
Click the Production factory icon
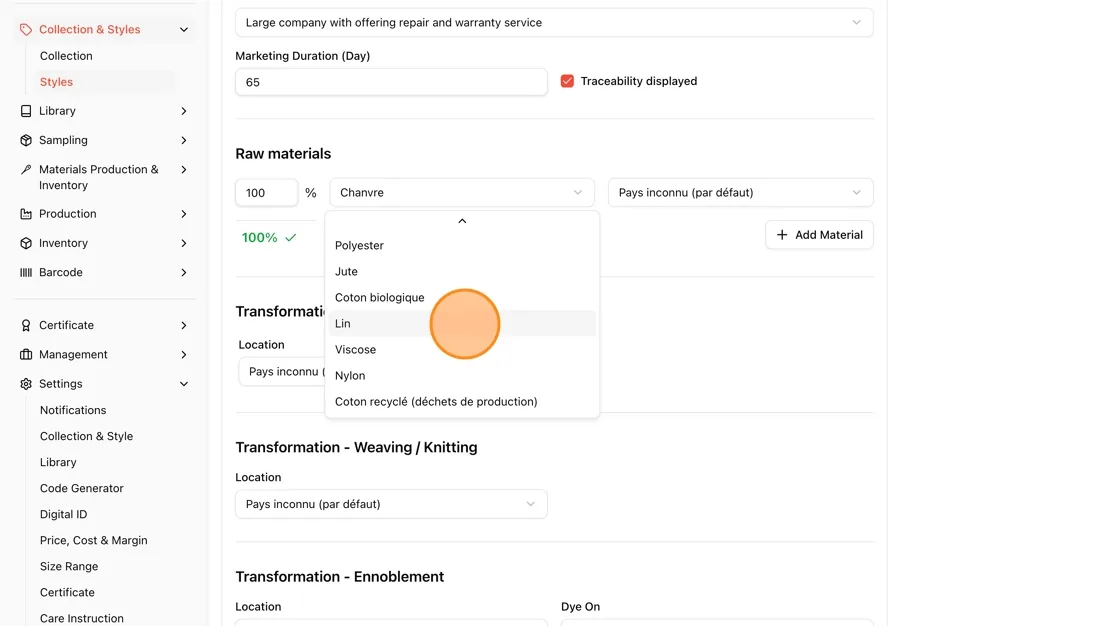pos(26,214)
